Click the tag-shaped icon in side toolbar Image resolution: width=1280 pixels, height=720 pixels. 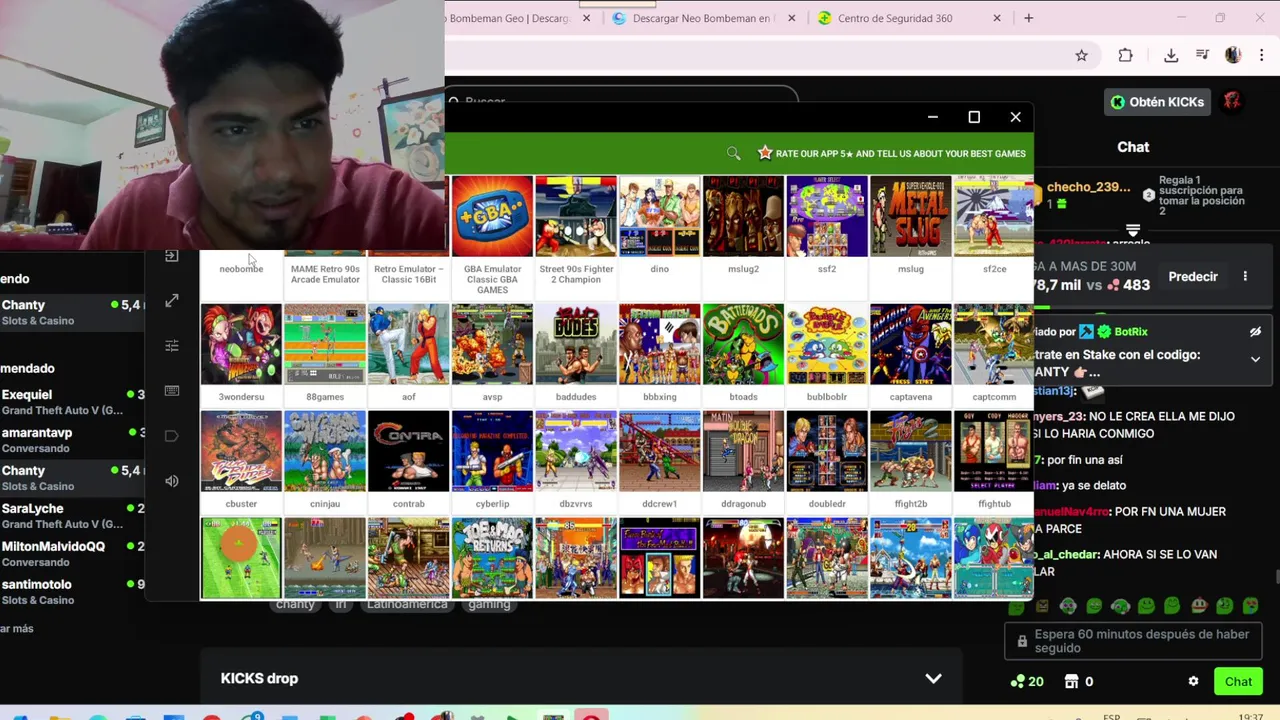click(x=172, y=436)
